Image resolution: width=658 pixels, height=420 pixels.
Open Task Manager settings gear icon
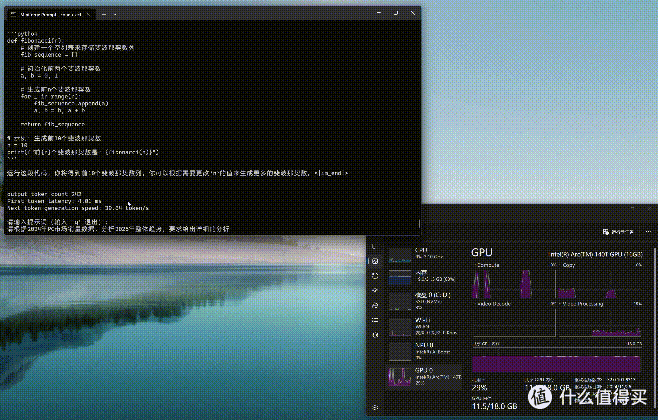coord(375,407)
